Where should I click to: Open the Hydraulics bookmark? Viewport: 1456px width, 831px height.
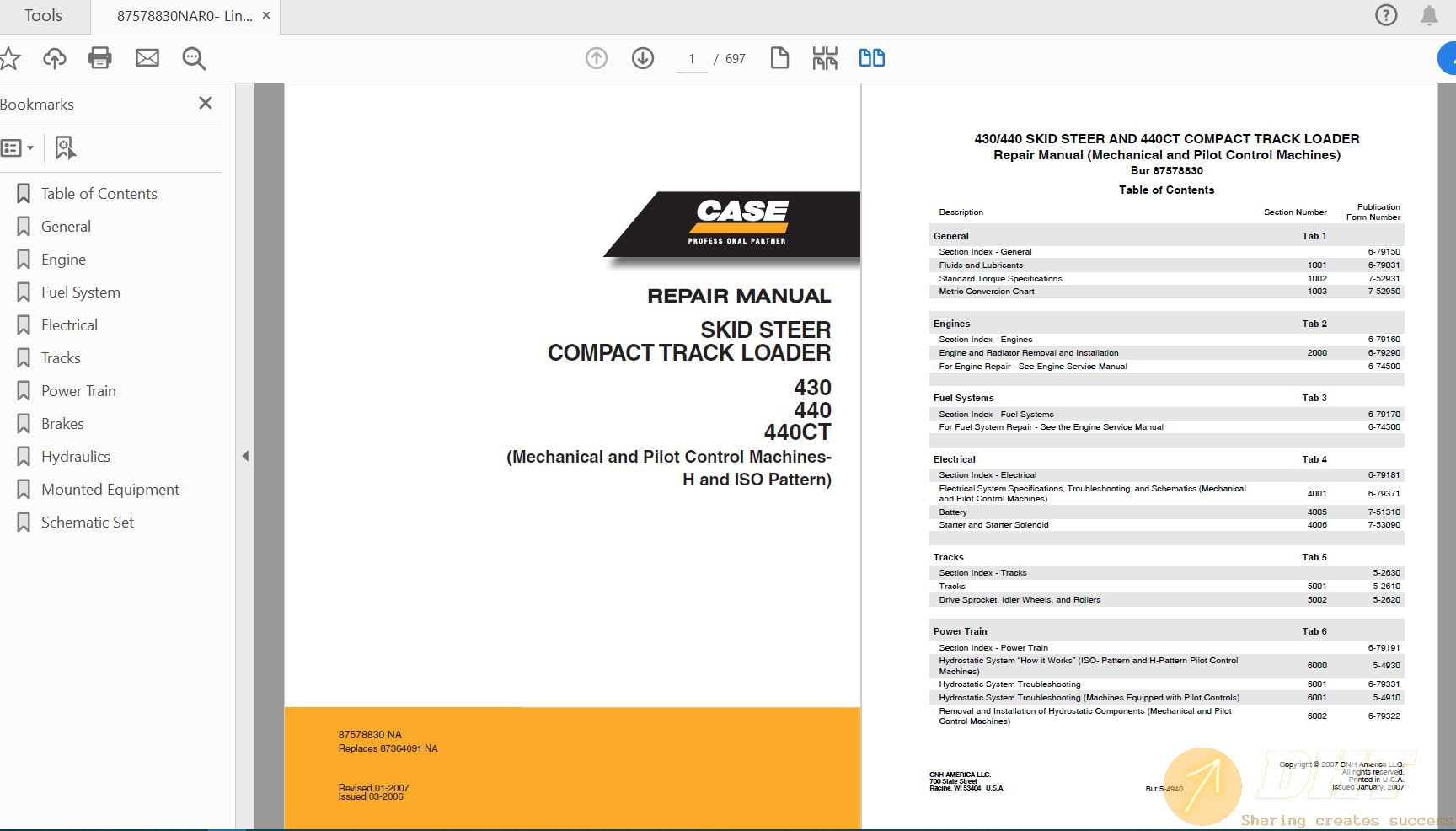point(77,456)
